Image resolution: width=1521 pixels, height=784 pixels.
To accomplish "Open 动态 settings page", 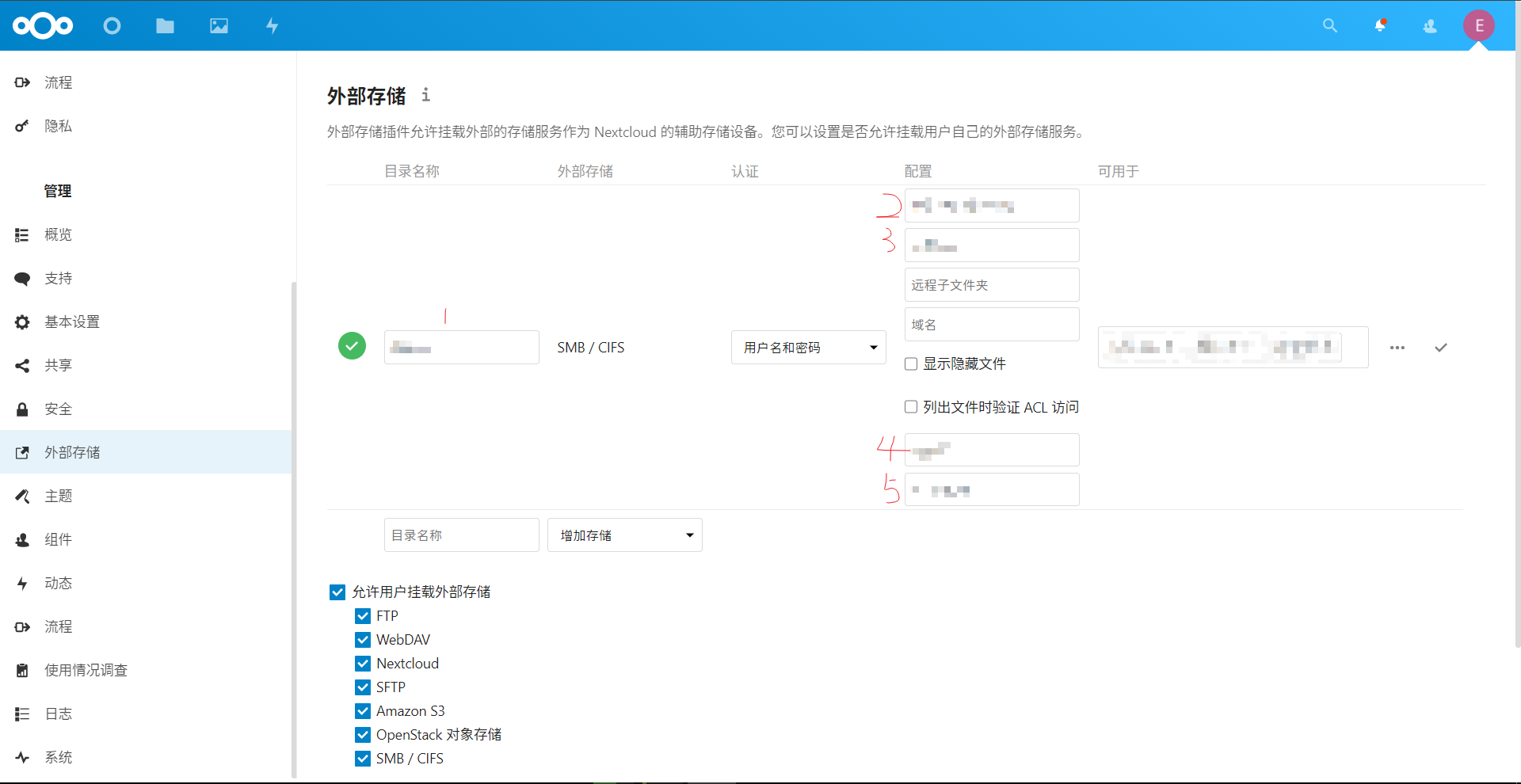I will [x=146, y=584].
